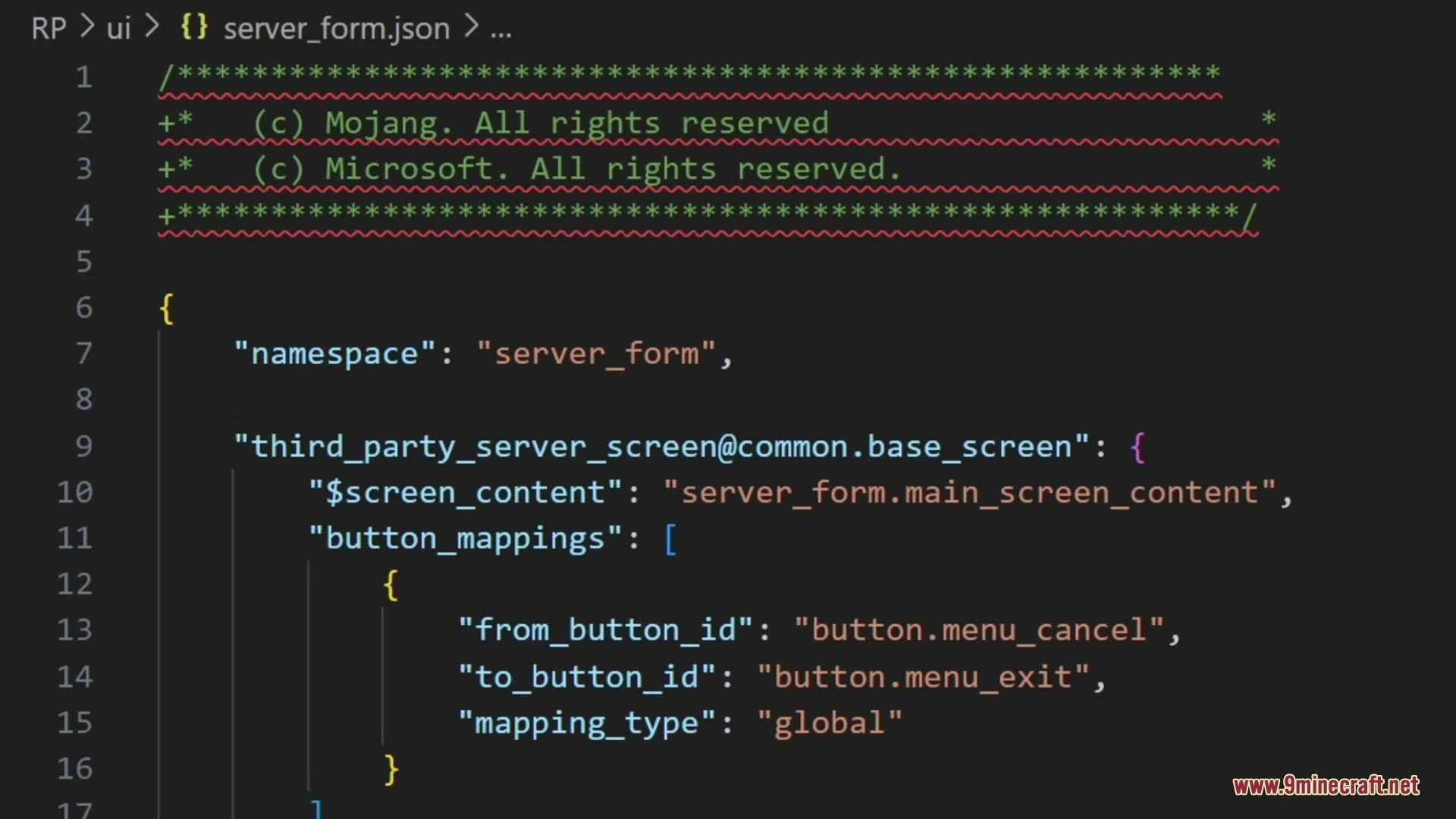
Task: Click the "global" string value
Action: click(830, 723)
